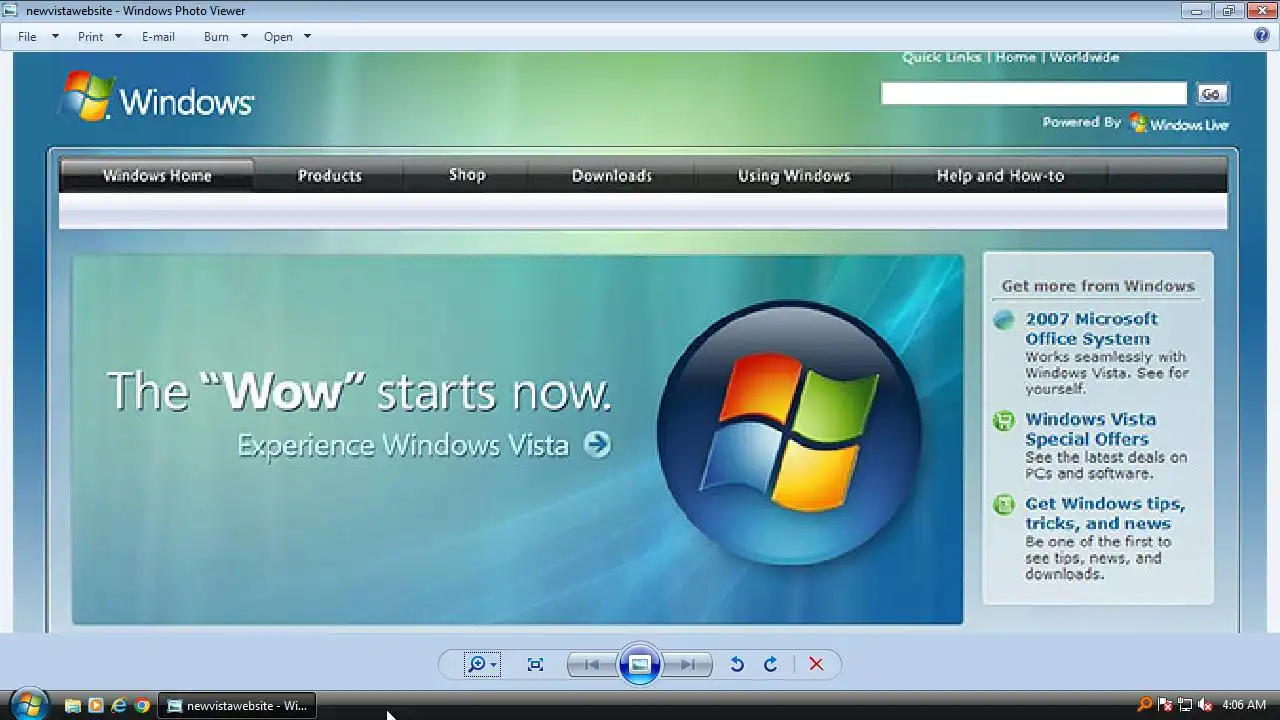Viewport: 1280px width, 720px height.
Task: Go to the next picture
Action: pos(687,664)
